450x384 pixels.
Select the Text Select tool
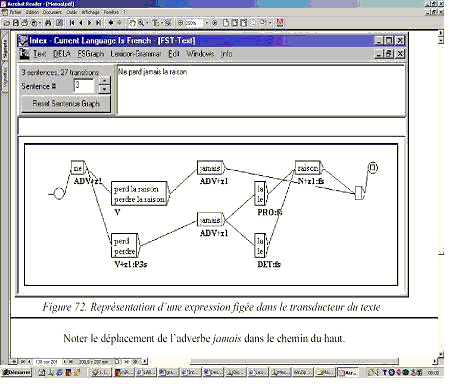tap(155, 23)
